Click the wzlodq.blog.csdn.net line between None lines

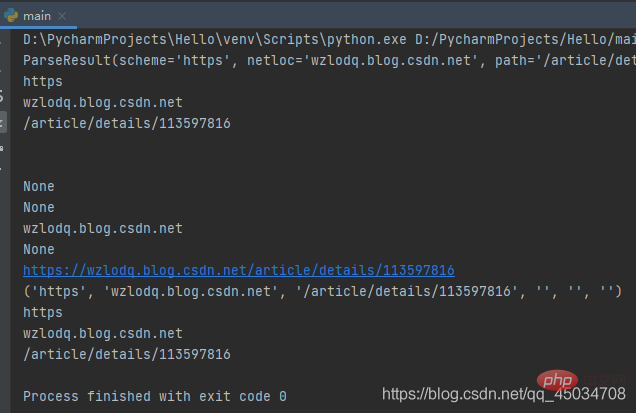click(102, 228)
